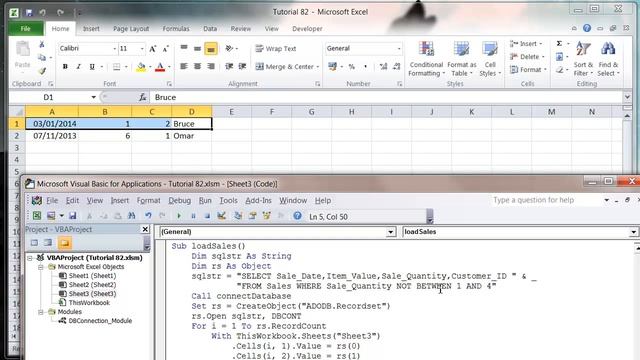Click Delete button in Cells group

coord(528,57)
